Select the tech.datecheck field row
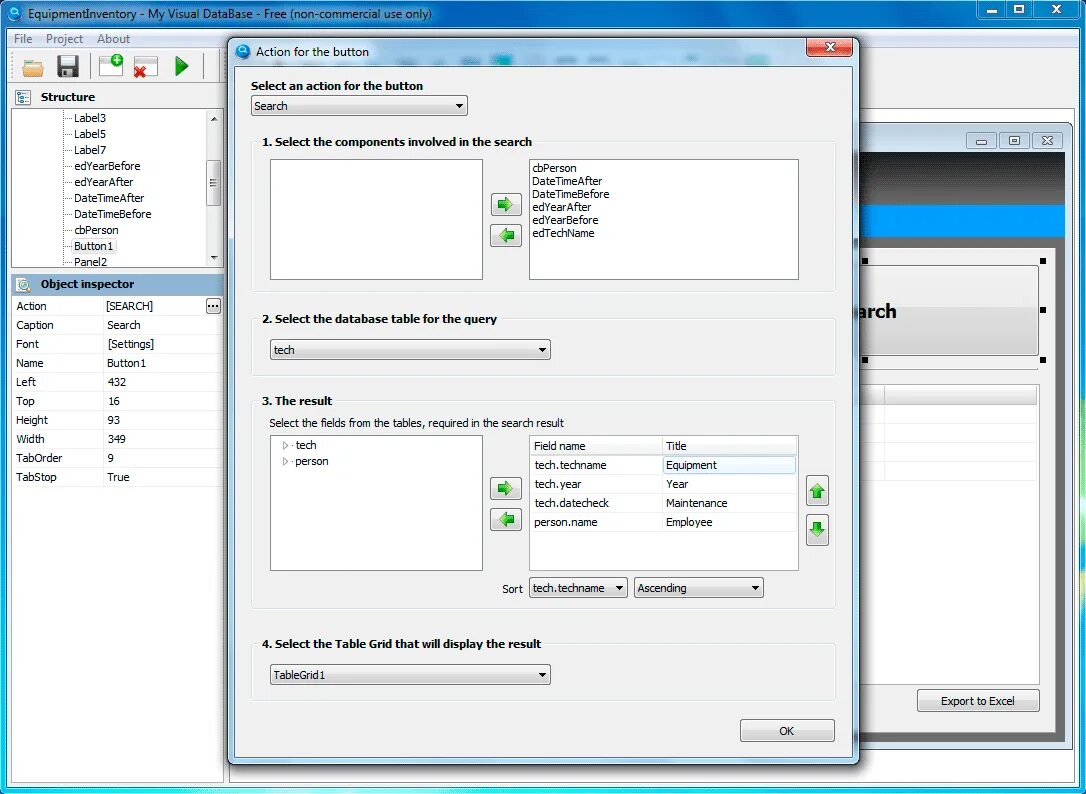1086x794 pixels. 664,503
